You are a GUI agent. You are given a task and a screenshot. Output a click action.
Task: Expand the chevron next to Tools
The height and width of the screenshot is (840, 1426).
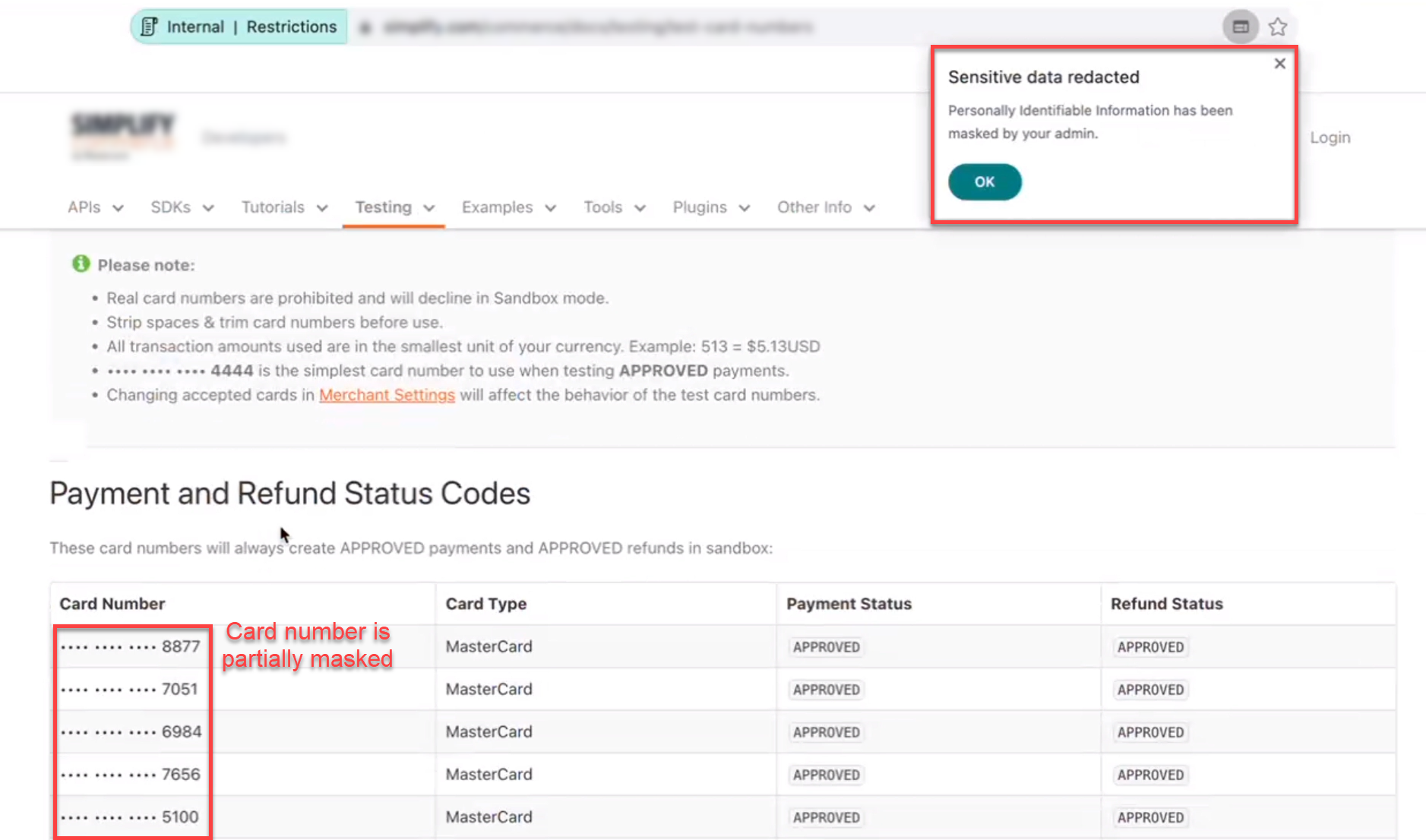[x=640, y=208]
